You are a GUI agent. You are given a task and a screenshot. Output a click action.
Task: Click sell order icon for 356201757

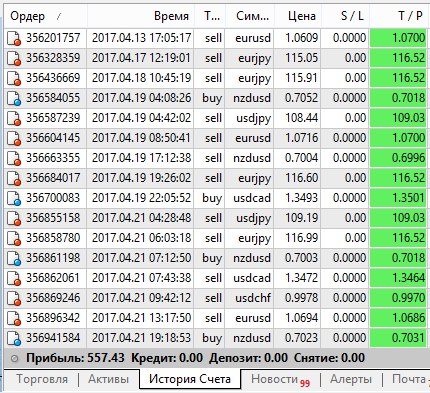pyautogui.click(x=14, y=38)
